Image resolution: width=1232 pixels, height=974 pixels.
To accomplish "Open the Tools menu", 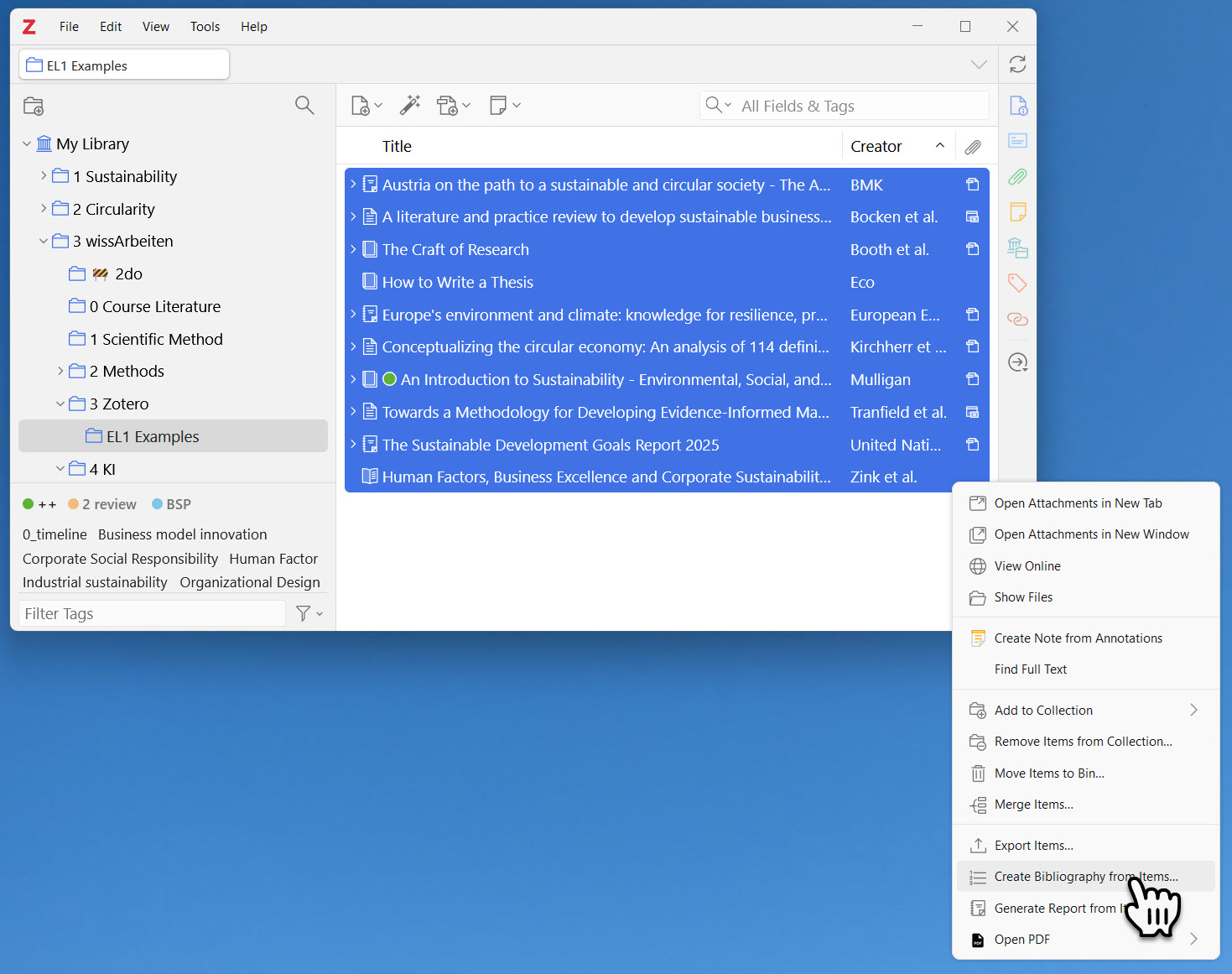I will (205, 26).
